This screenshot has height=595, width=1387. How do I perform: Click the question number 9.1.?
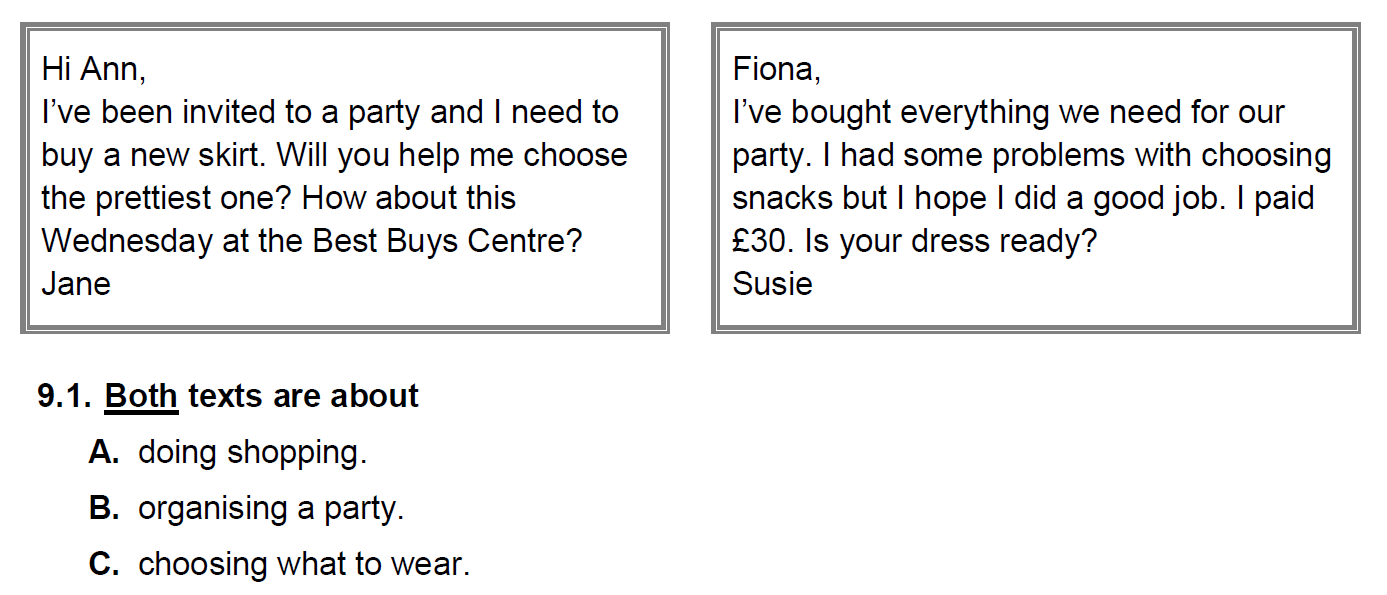65,397
